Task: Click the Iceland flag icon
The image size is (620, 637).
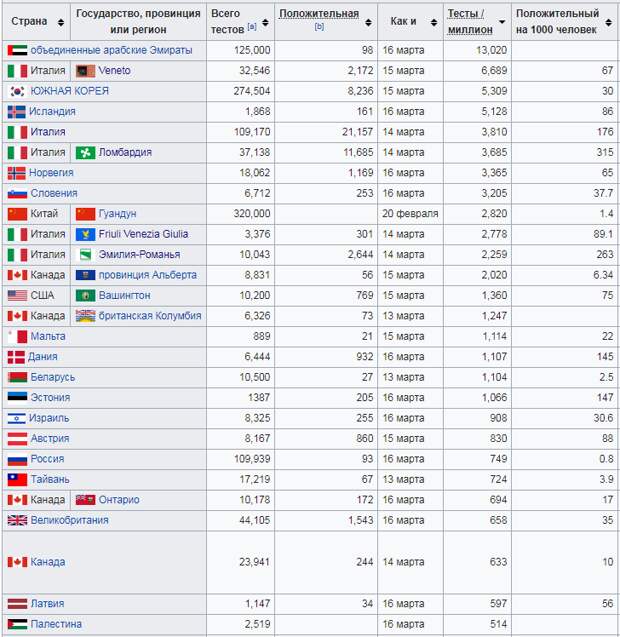Action: [16, 112]
